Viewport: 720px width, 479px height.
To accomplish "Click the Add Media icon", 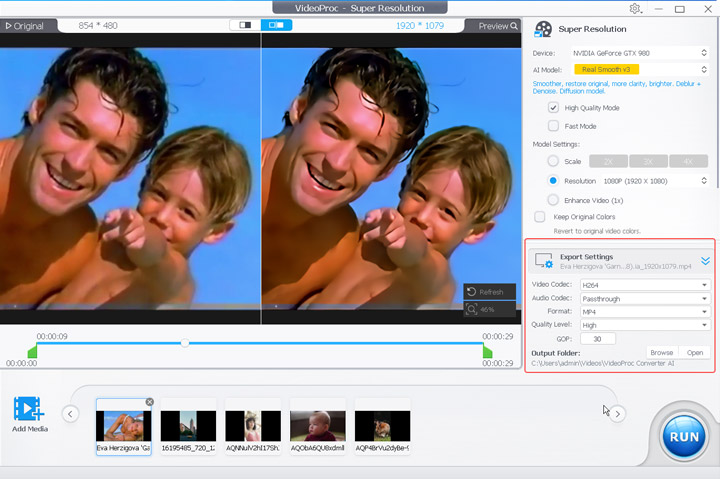I will (x=28, y=408).
